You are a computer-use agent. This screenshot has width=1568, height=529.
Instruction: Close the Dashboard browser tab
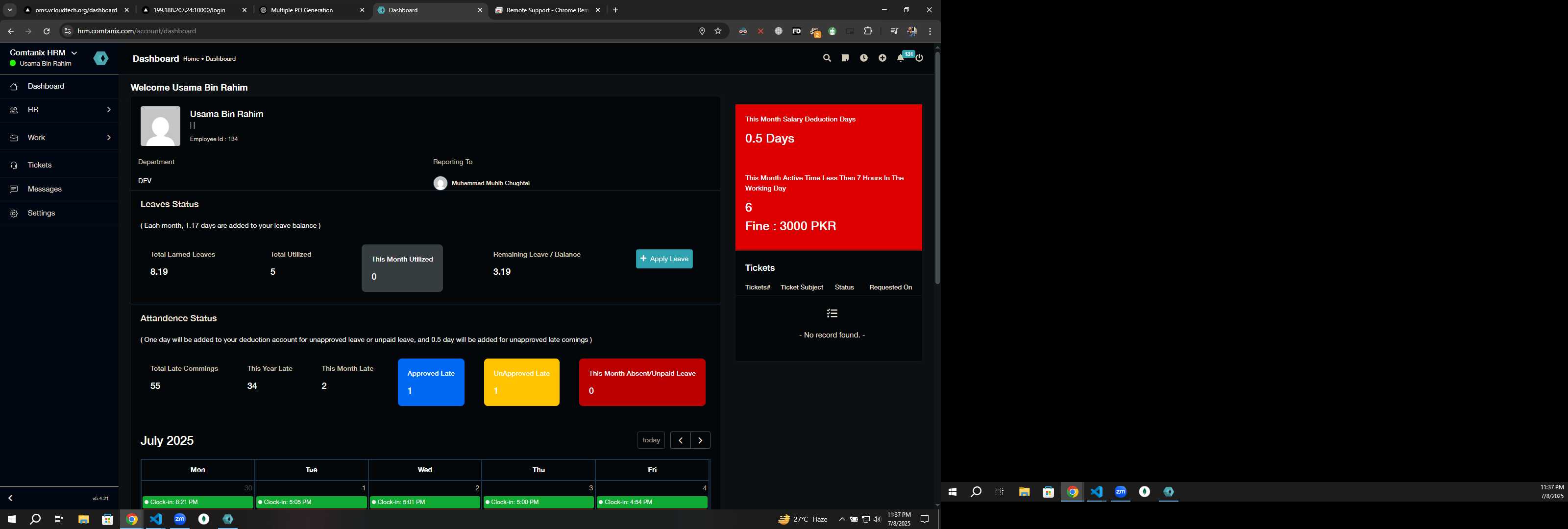point(480,10)
